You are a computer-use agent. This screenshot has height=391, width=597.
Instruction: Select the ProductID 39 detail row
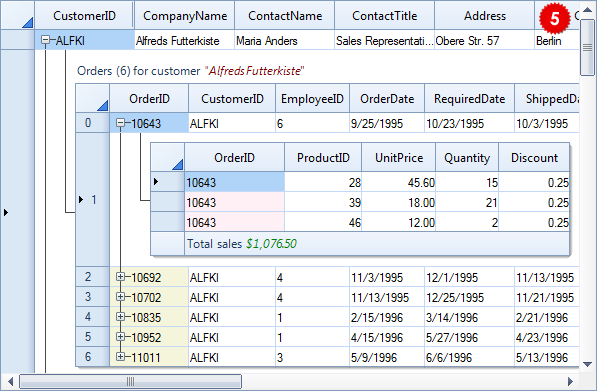click(x=360, y=202)
